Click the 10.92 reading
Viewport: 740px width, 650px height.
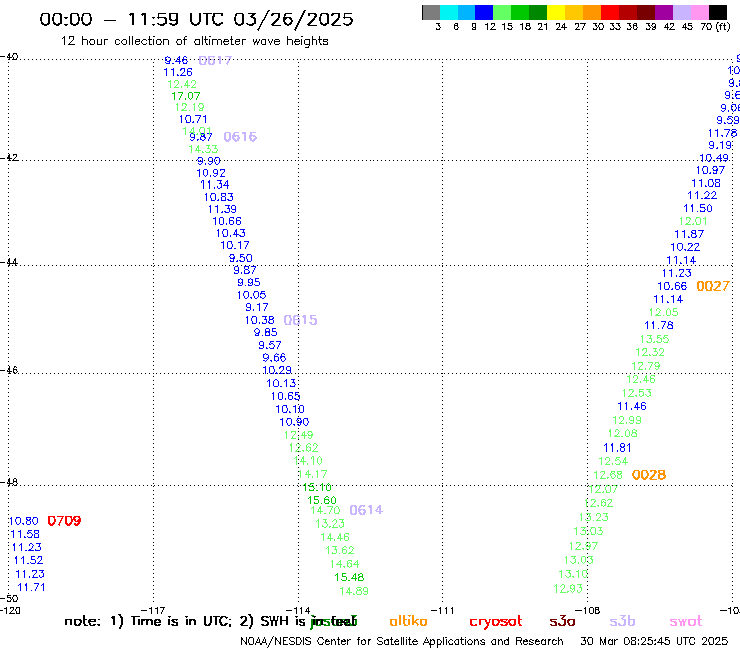point(211,173)
